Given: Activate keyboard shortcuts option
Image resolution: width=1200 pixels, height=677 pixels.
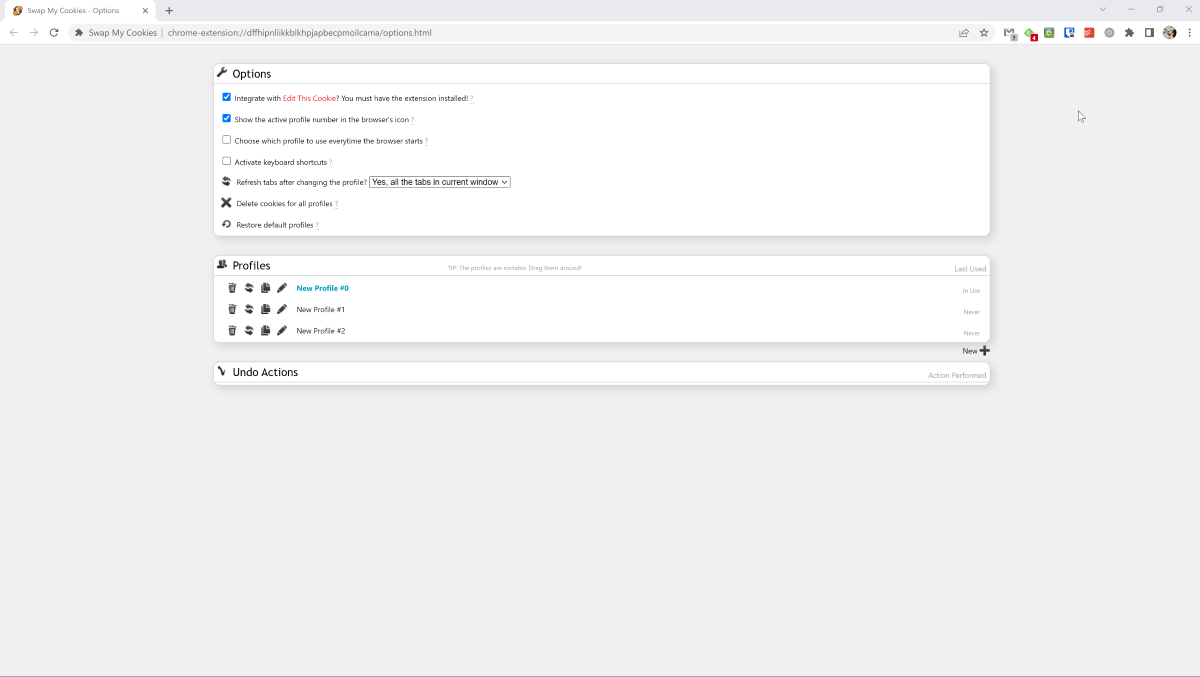Looking at the screenshot, I should 226,160.
